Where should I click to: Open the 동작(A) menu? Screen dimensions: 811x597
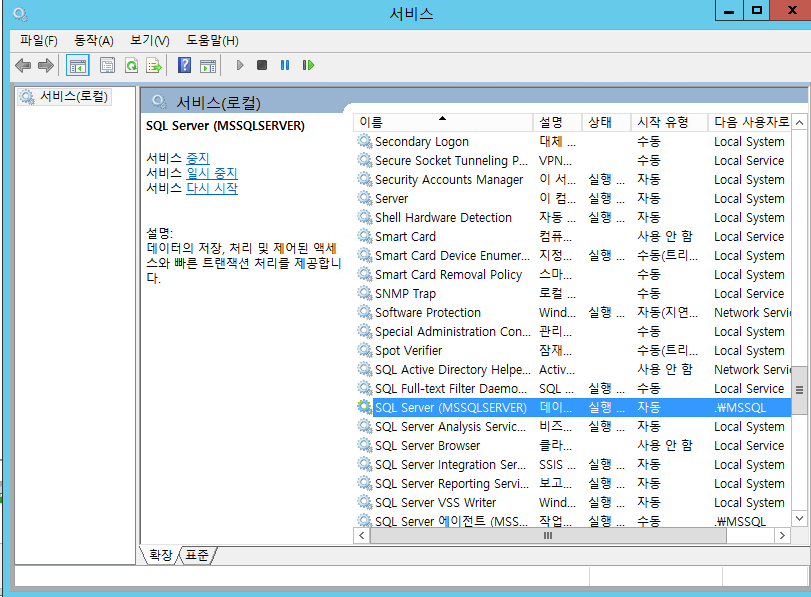coord(94,40)
